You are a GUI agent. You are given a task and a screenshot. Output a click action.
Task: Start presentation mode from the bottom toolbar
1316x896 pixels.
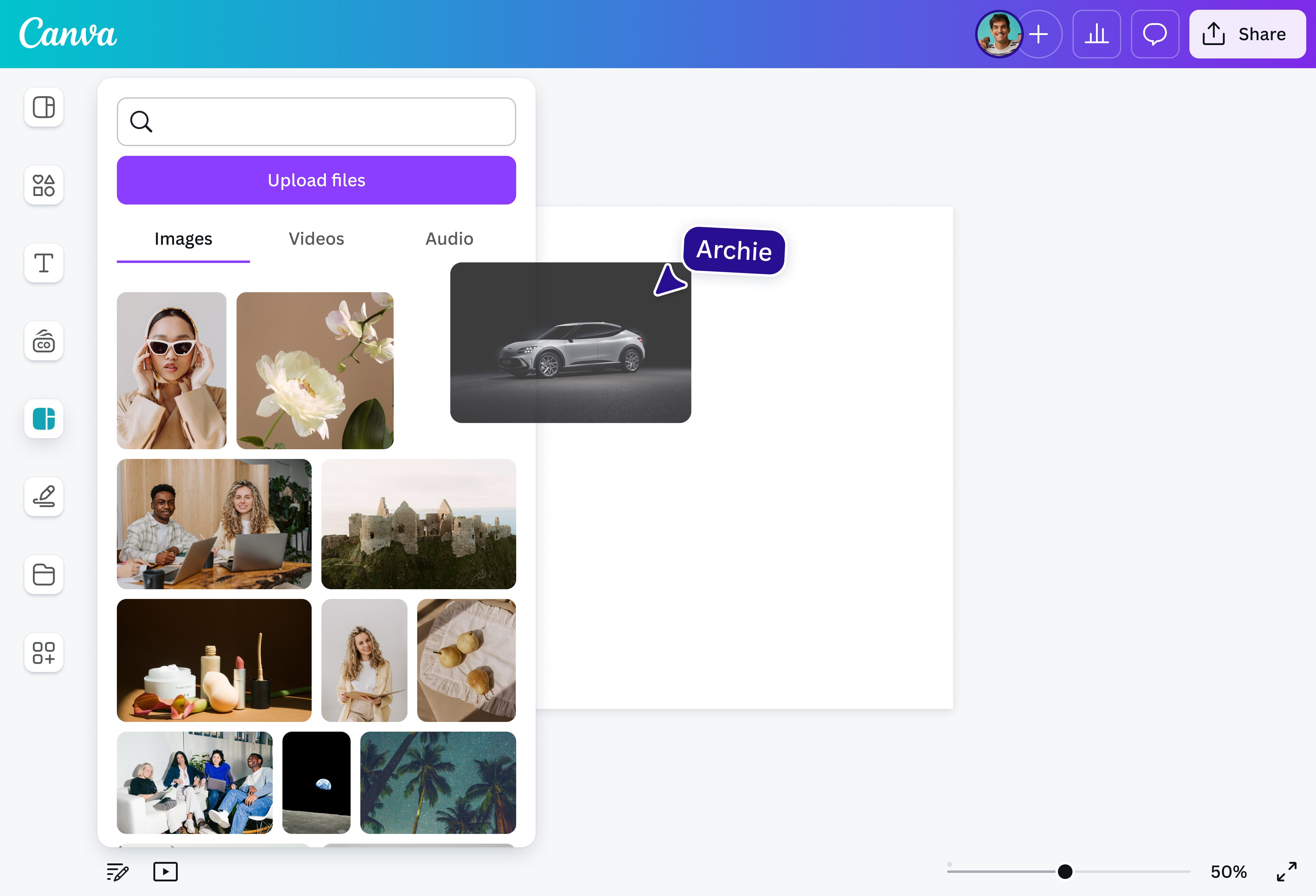tap(165, 872)
